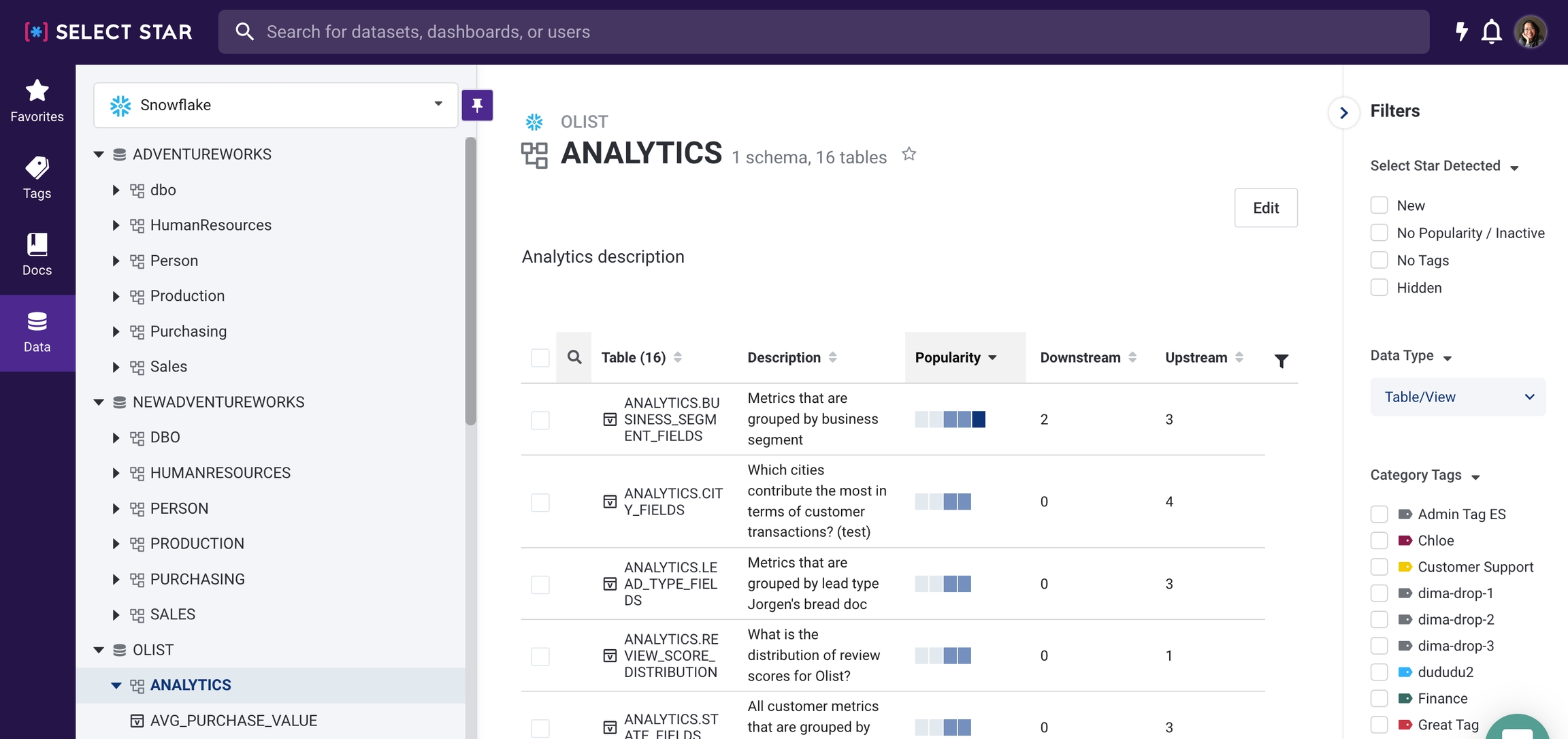The image size is (1568, 739).
Task: Click the dataset search input field
Action: point(823,32)
